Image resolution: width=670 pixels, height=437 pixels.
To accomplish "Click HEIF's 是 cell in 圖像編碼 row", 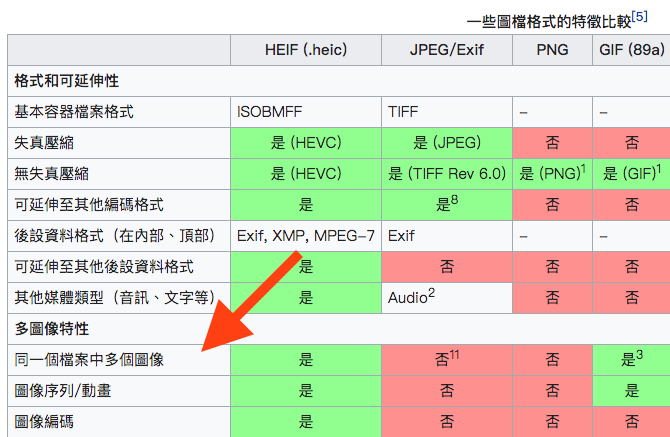I will (x=306, y=422).
